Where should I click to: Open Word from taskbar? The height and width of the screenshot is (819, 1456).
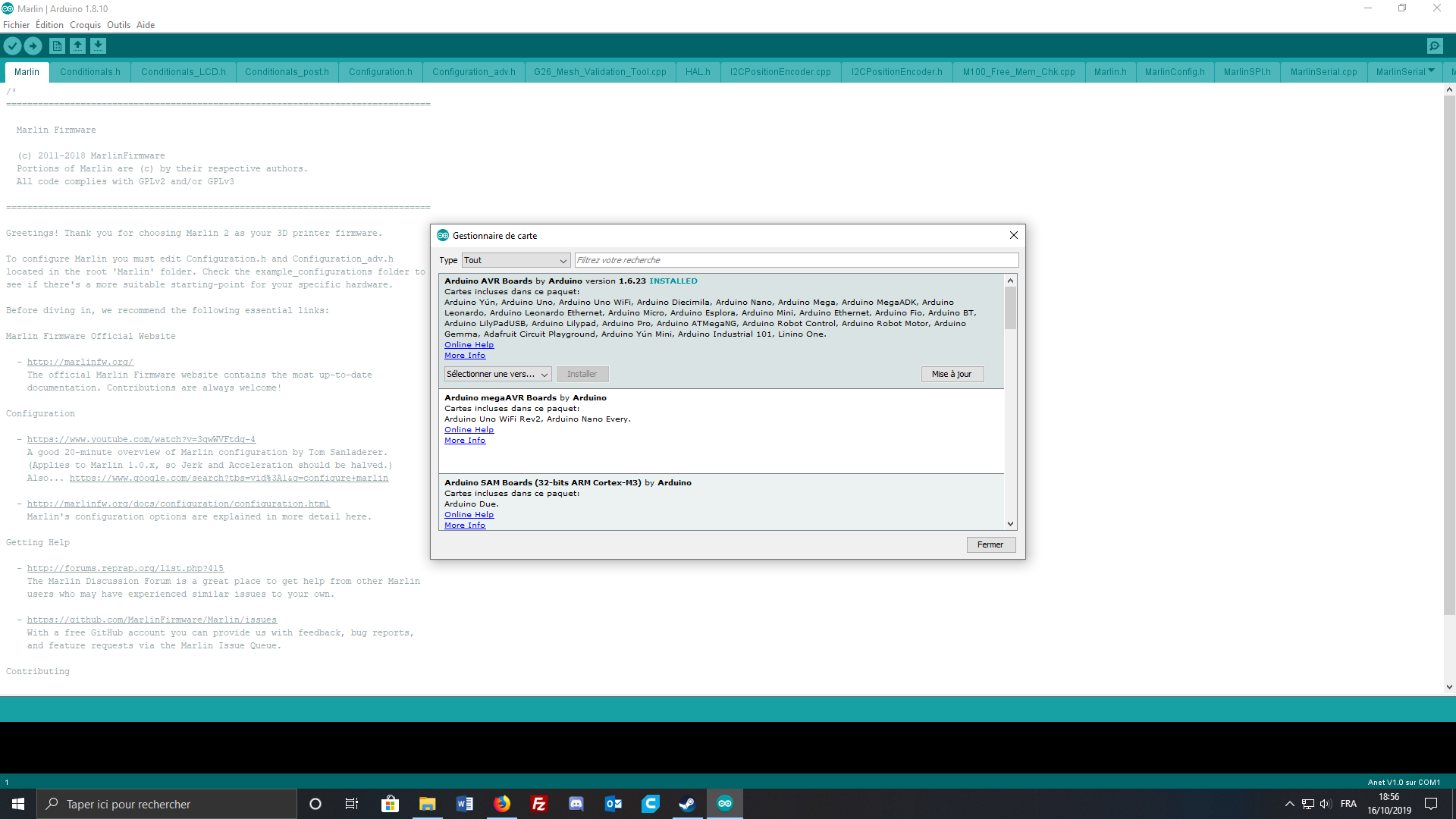click(x=464, y=804)
